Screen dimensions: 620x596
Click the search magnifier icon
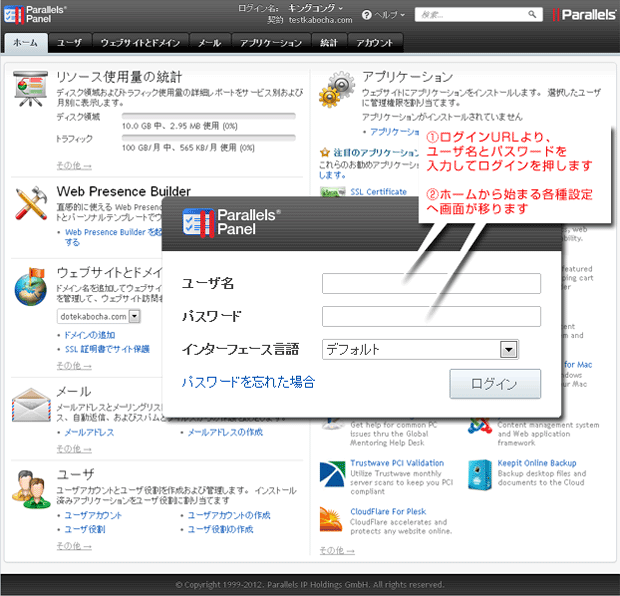tap(532, 15)
